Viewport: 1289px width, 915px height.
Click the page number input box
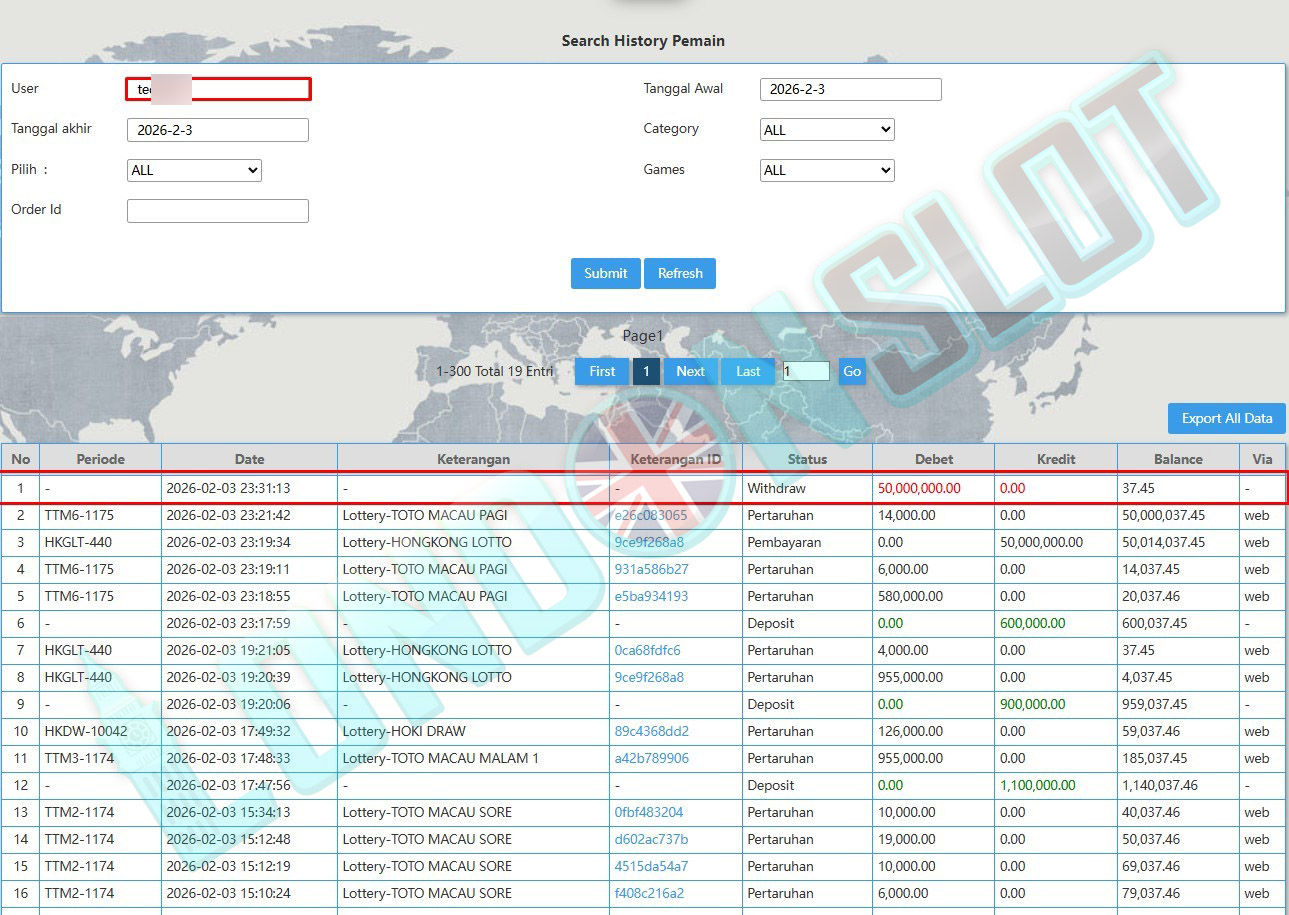click(806, 371)
